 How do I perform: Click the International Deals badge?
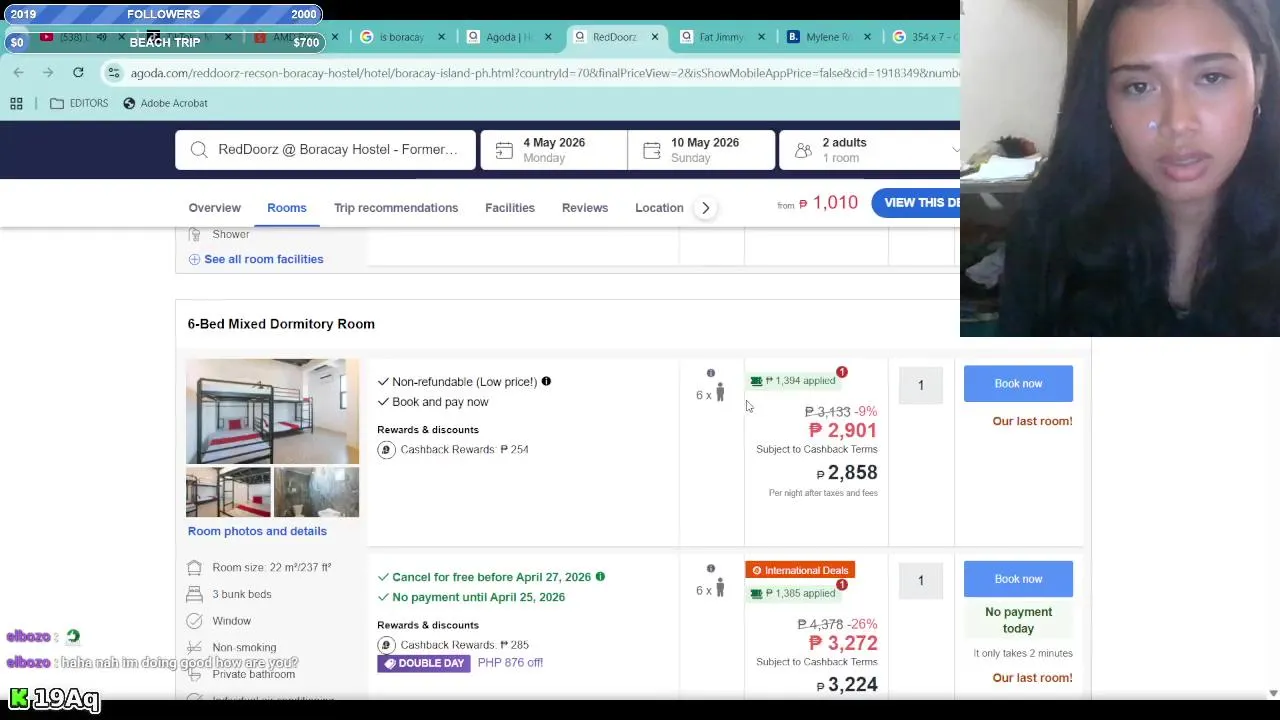(800, 570)
